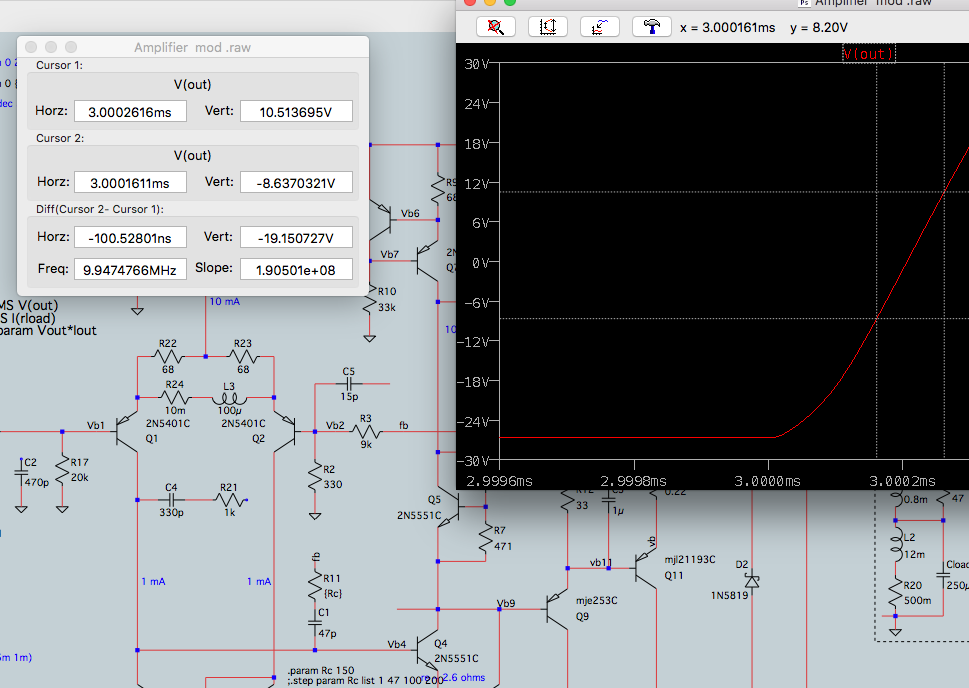Click the Vb2 net label

click(x=335, y=425)
